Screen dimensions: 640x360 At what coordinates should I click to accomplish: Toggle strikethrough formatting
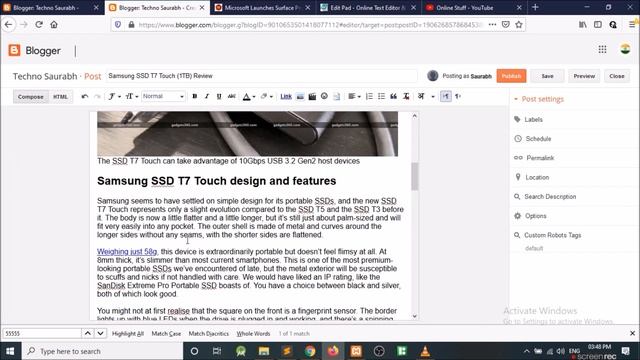pyautogui.click(x=231, y=97)
